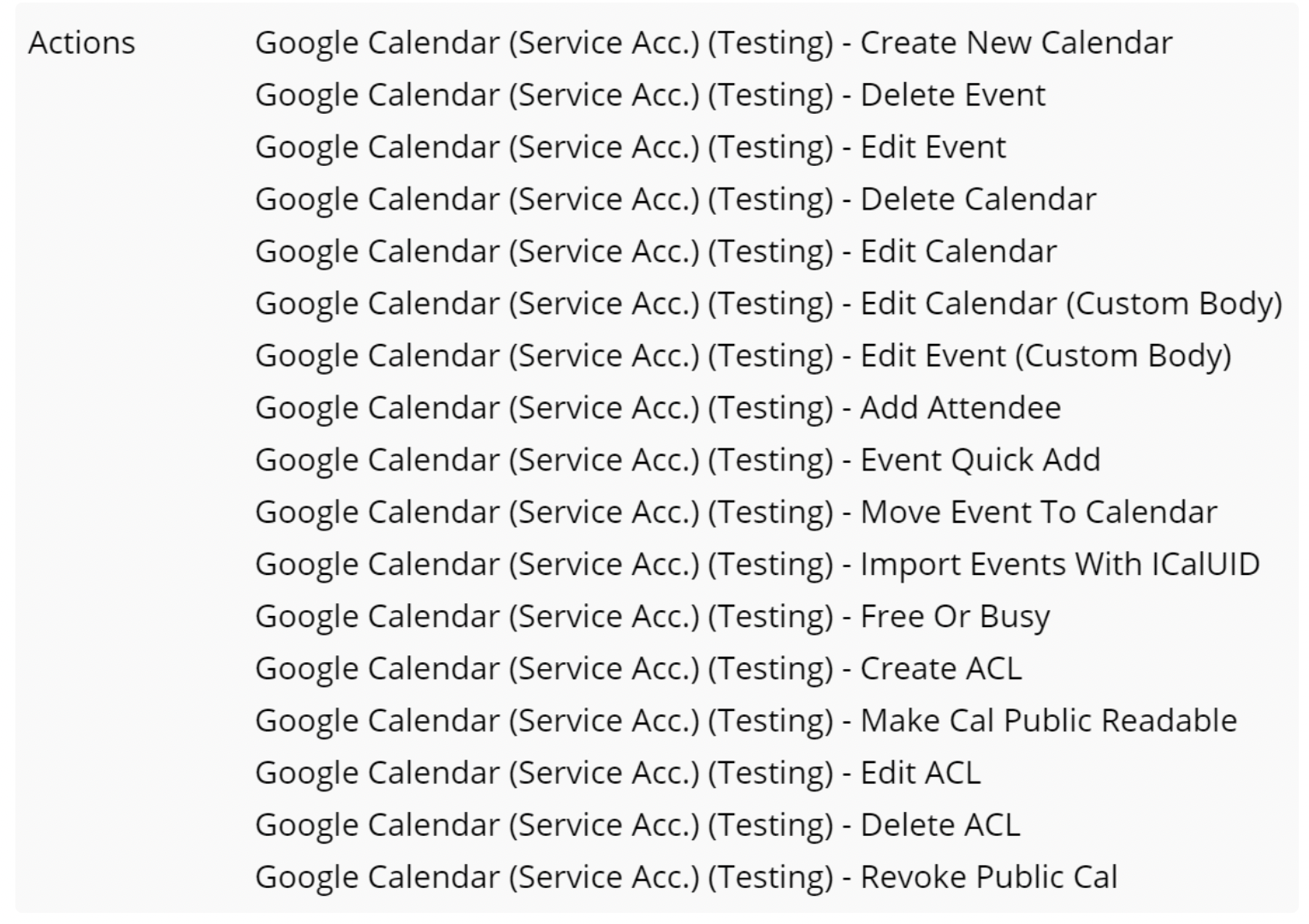Image resolution: width=1309 pixels, height=924 pixels.
Task: Choose the Delete Calendar action
Action: [x=676, y=199]
